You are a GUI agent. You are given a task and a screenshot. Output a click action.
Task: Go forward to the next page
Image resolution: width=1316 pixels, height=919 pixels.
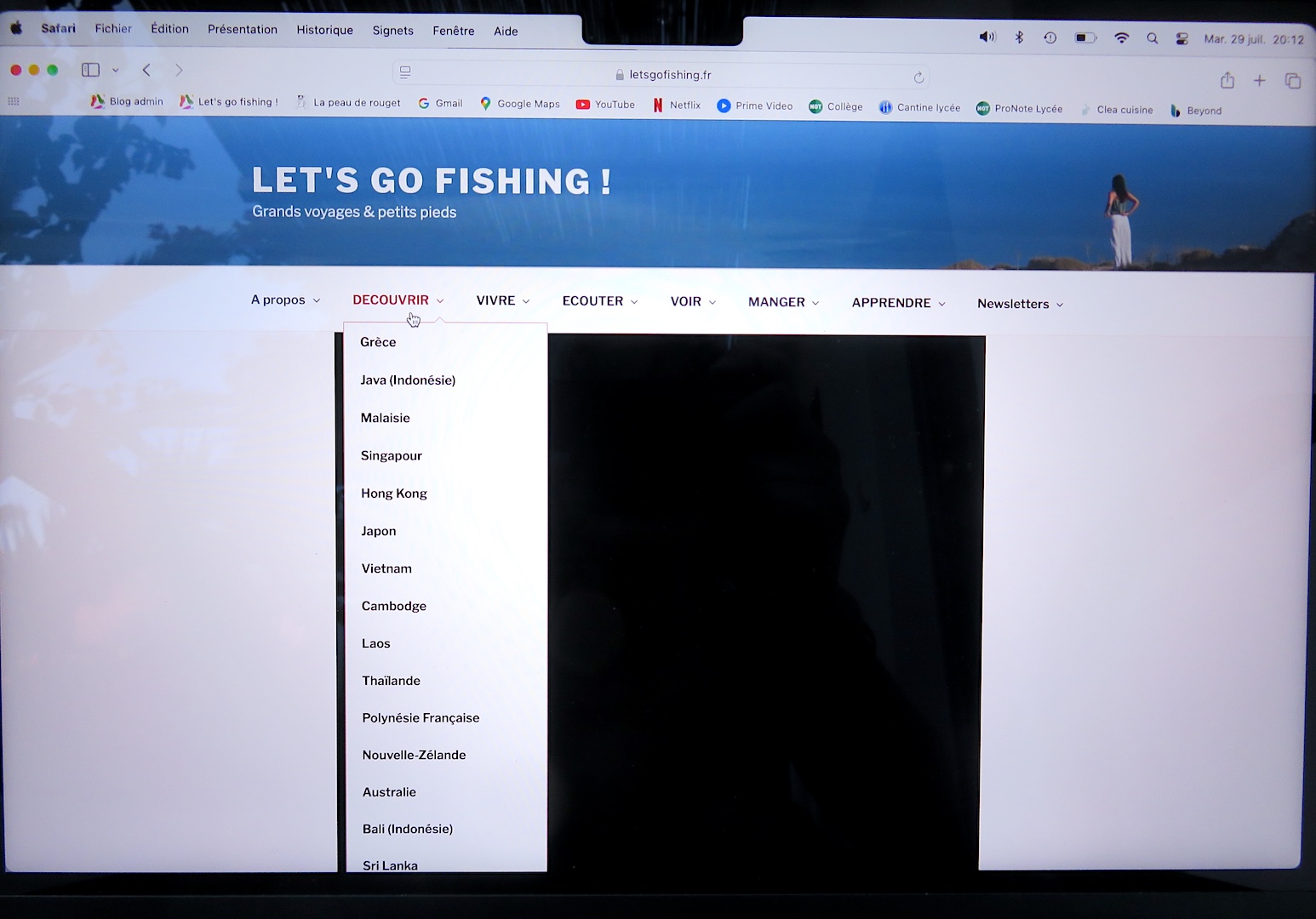pyautogui.click(x=179, y=70)
